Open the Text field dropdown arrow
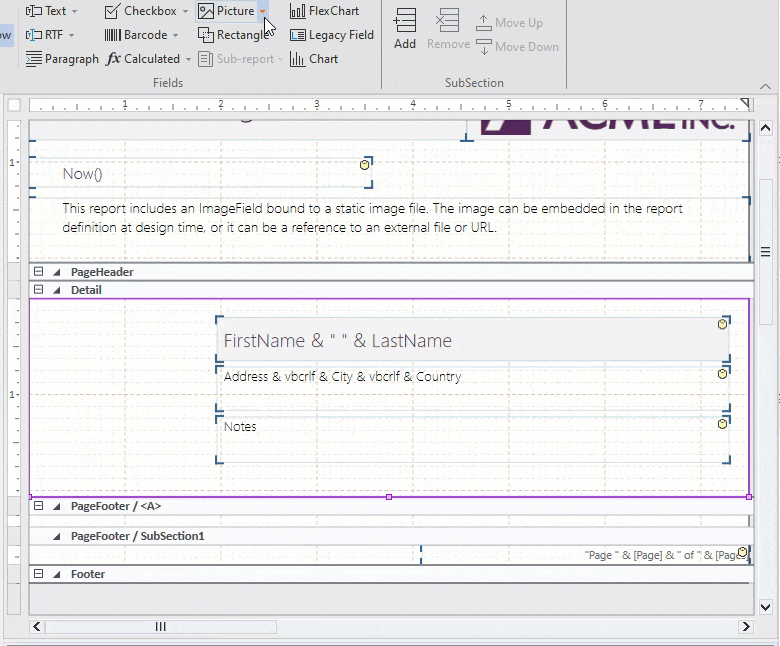Viewport: 780px width, 646px height. [75, 12]
